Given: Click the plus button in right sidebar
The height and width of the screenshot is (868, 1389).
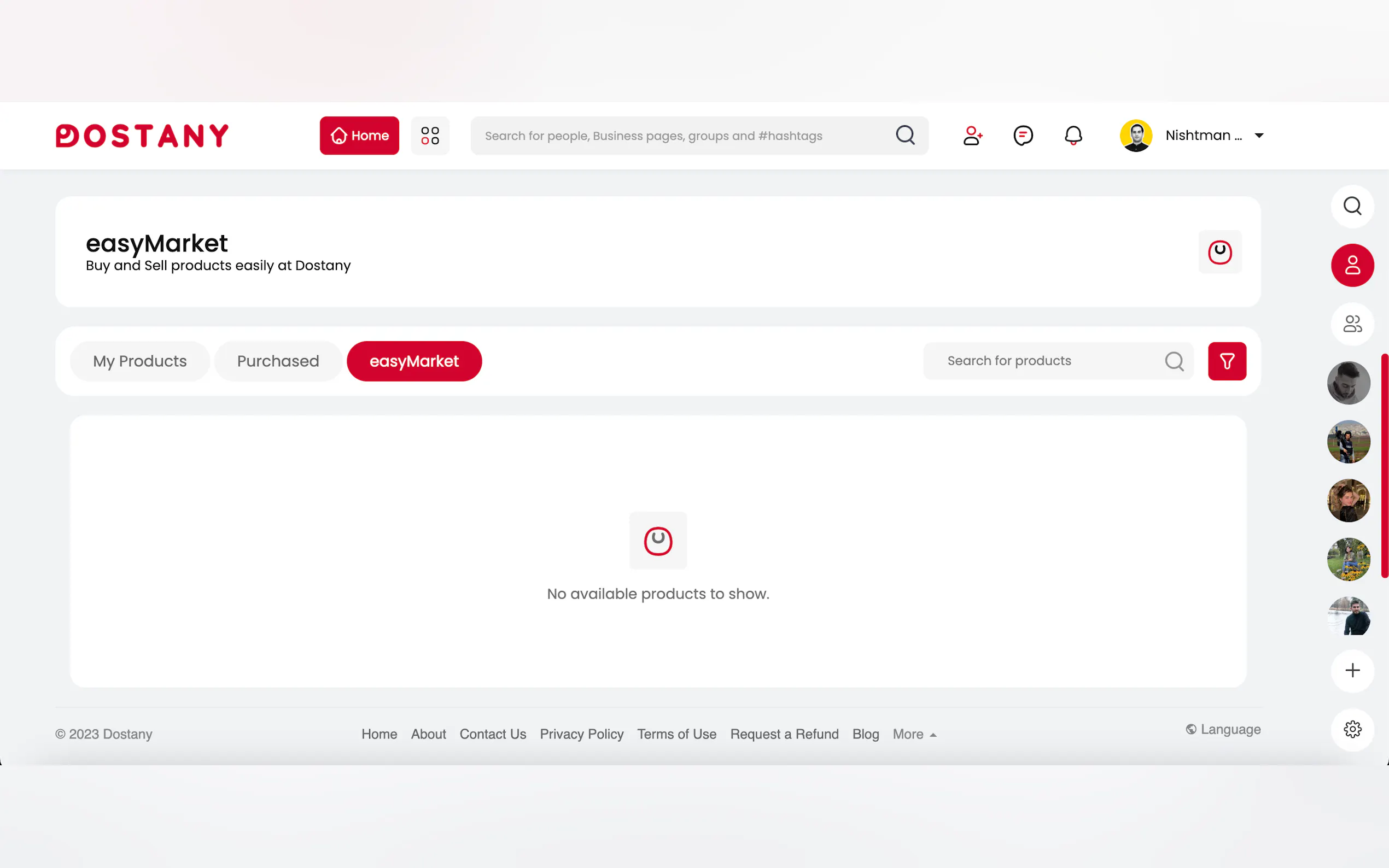Looking at the screenshot, I should [x=1352, y=671].
